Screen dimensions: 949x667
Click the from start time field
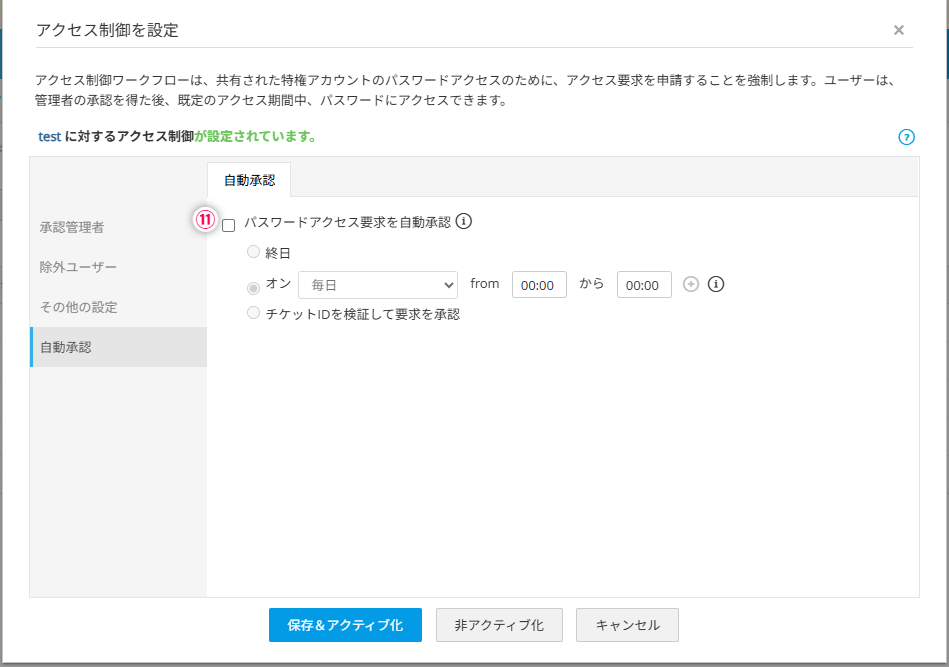click(x=539, y=285)
